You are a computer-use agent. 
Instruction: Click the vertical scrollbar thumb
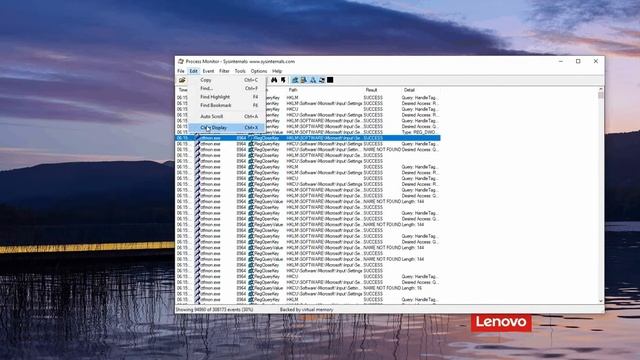click(600, 96)
